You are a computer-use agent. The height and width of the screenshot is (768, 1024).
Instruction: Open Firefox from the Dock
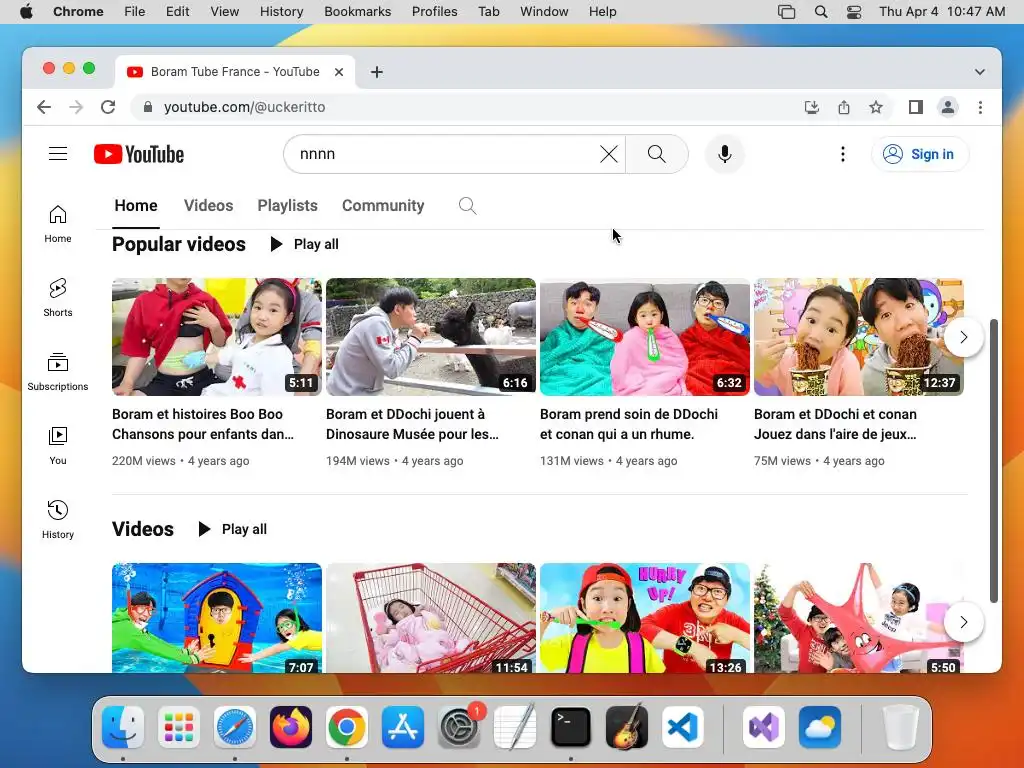[x=291, y=727]
